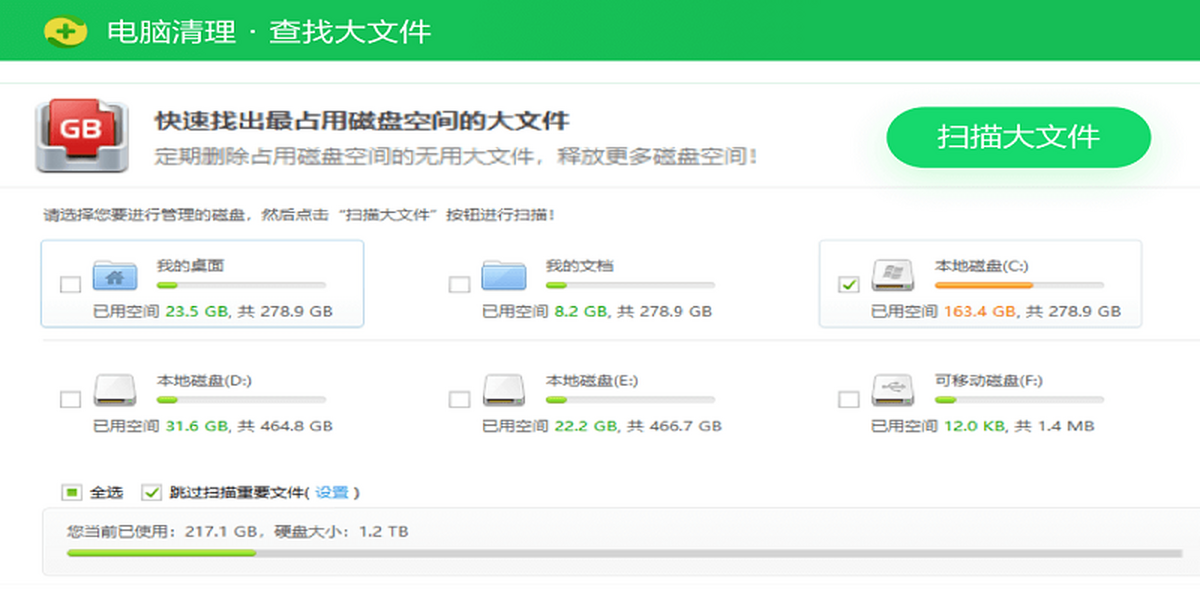Screen dimensions: 1200x600
Task: Click the 本地磁盘(D:) drive icon
Action: pos(116,394)
